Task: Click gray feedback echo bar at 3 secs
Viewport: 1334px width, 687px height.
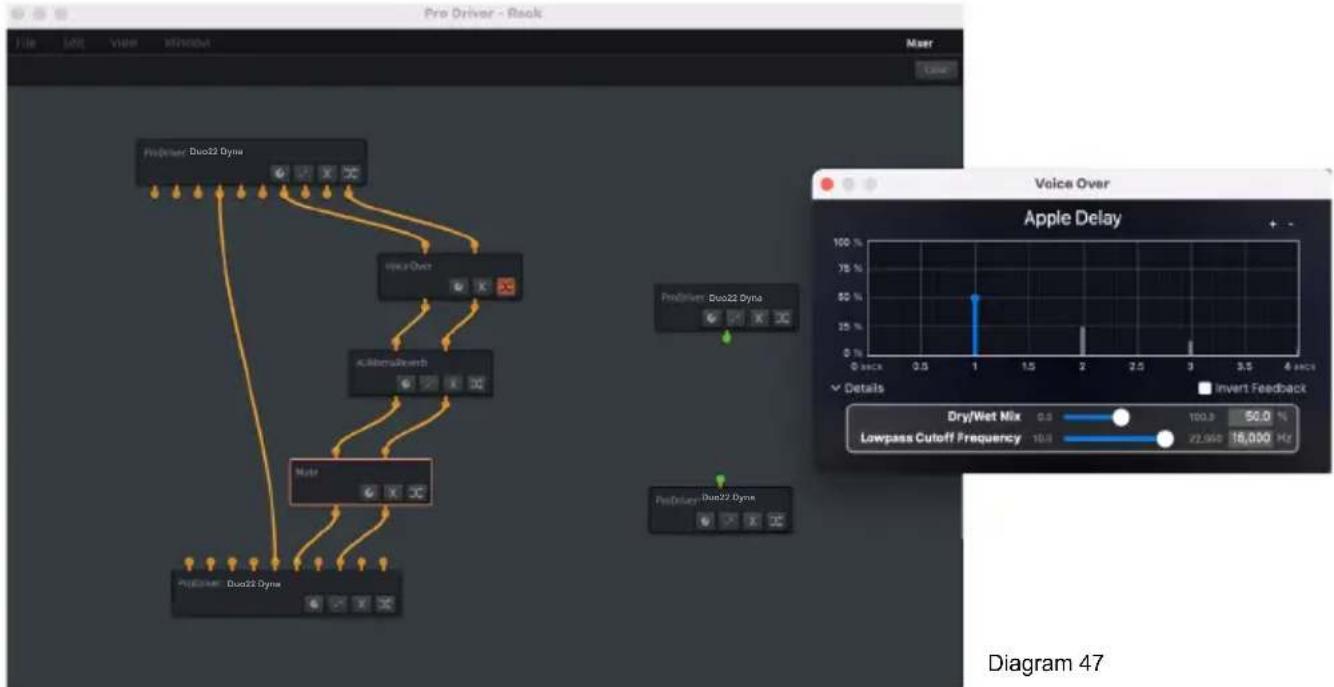Action: tap(1190, 347)
